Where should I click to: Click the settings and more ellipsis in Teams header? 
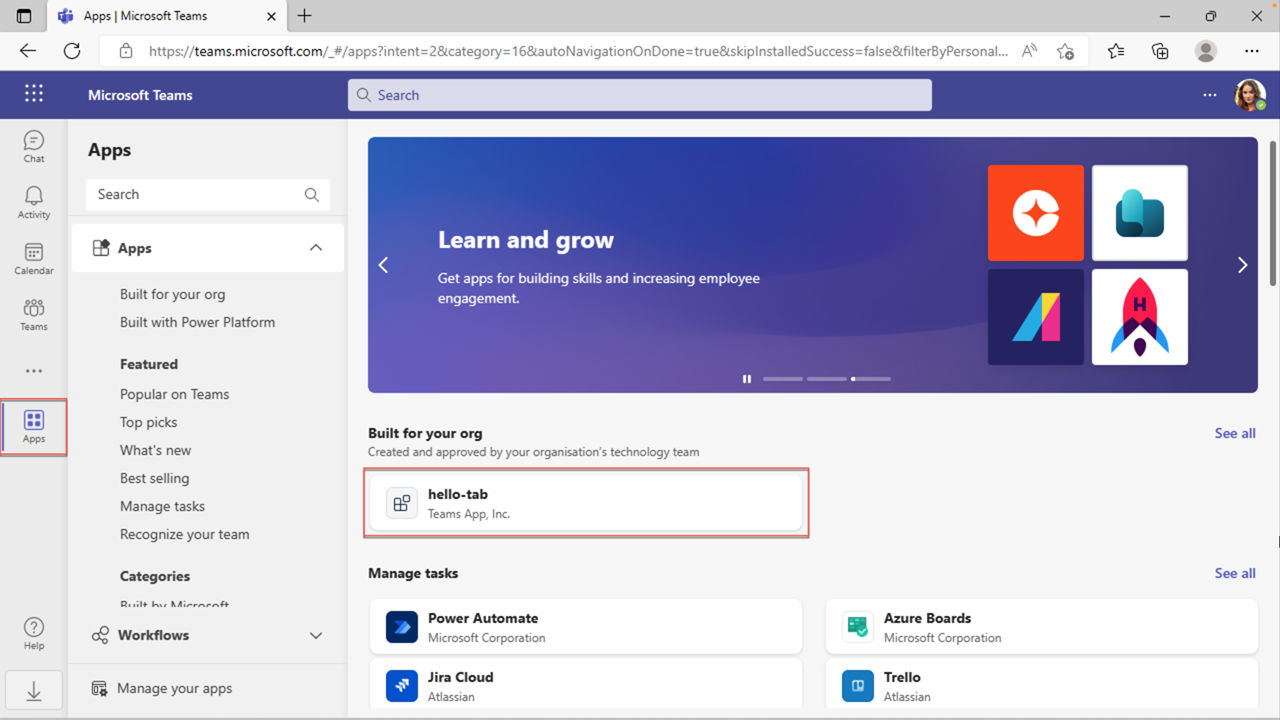1210,95
